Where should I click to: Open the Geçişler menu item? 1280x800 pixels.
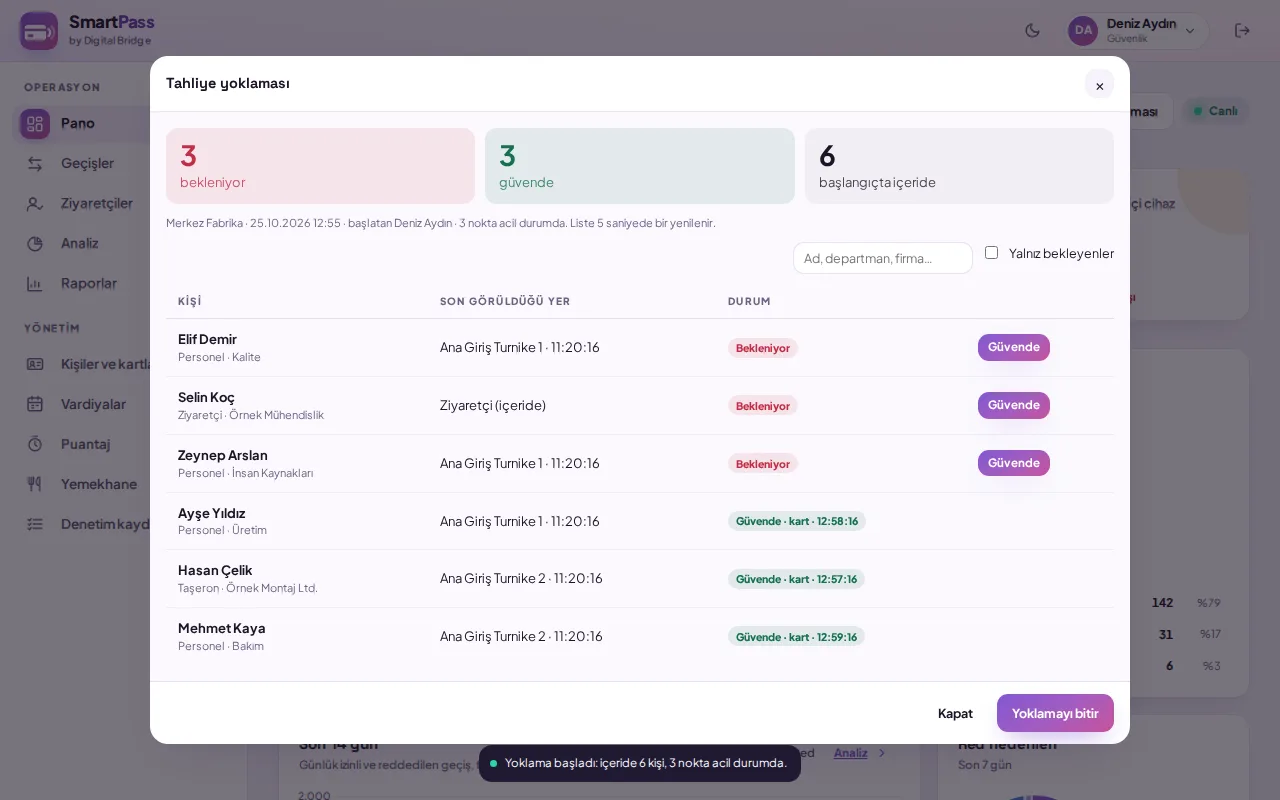[x=87, y=164]
